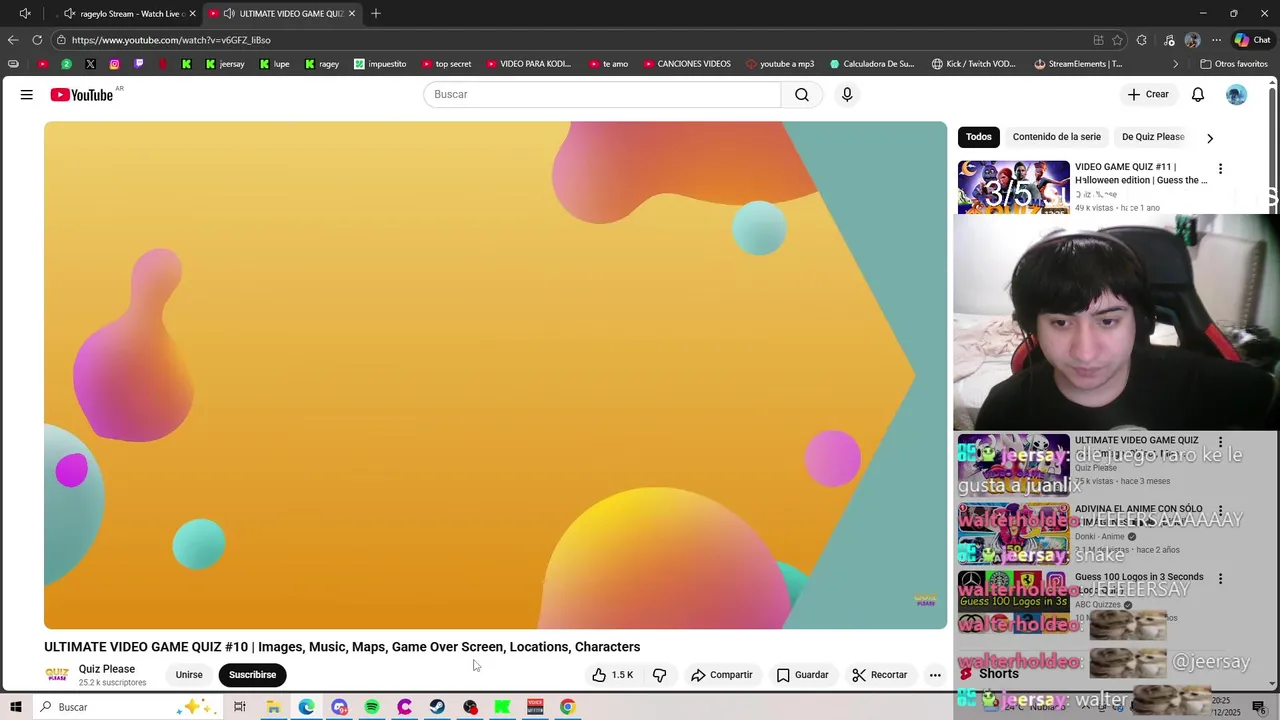This screenshot has height=720, width=1280.
Task: Reload the page with browser refresh icon
Action: point(37,40)
